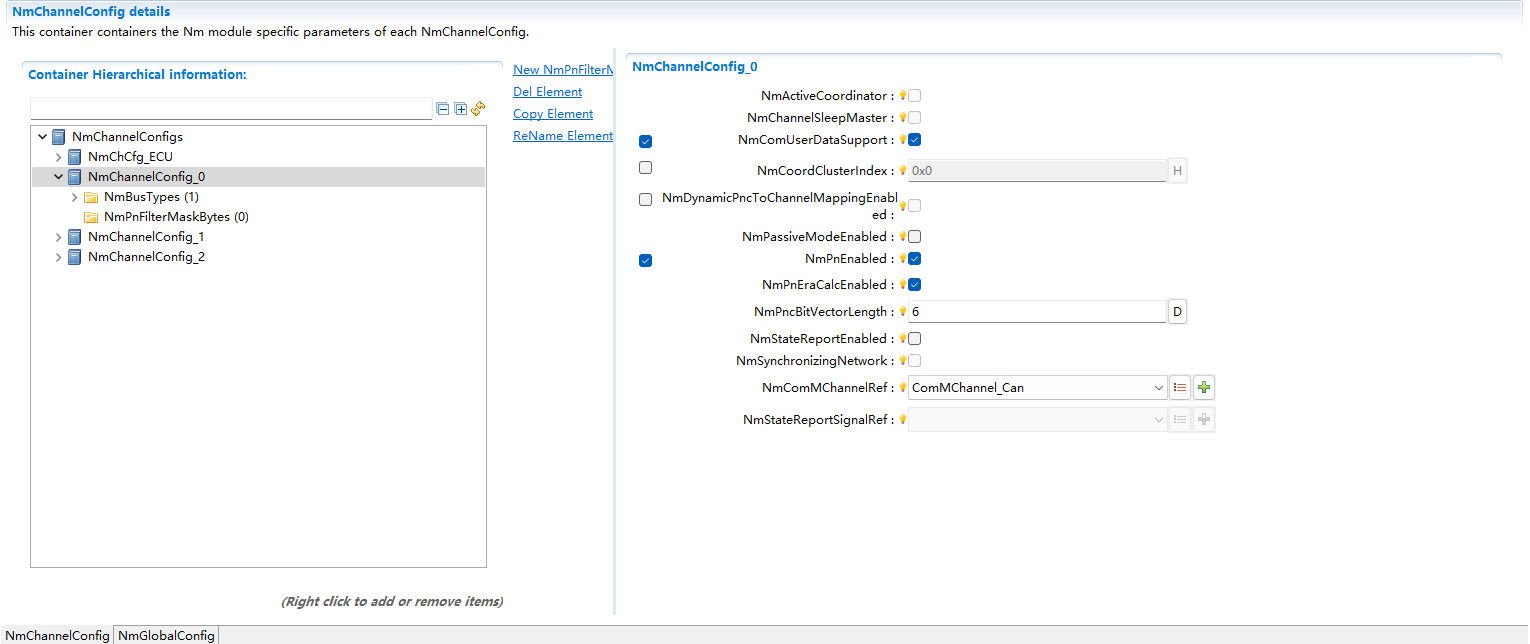The image size is (1530, 644).
Task: Enable the NmPassiveModeEnabled checkbox
Action: [914, 237]
